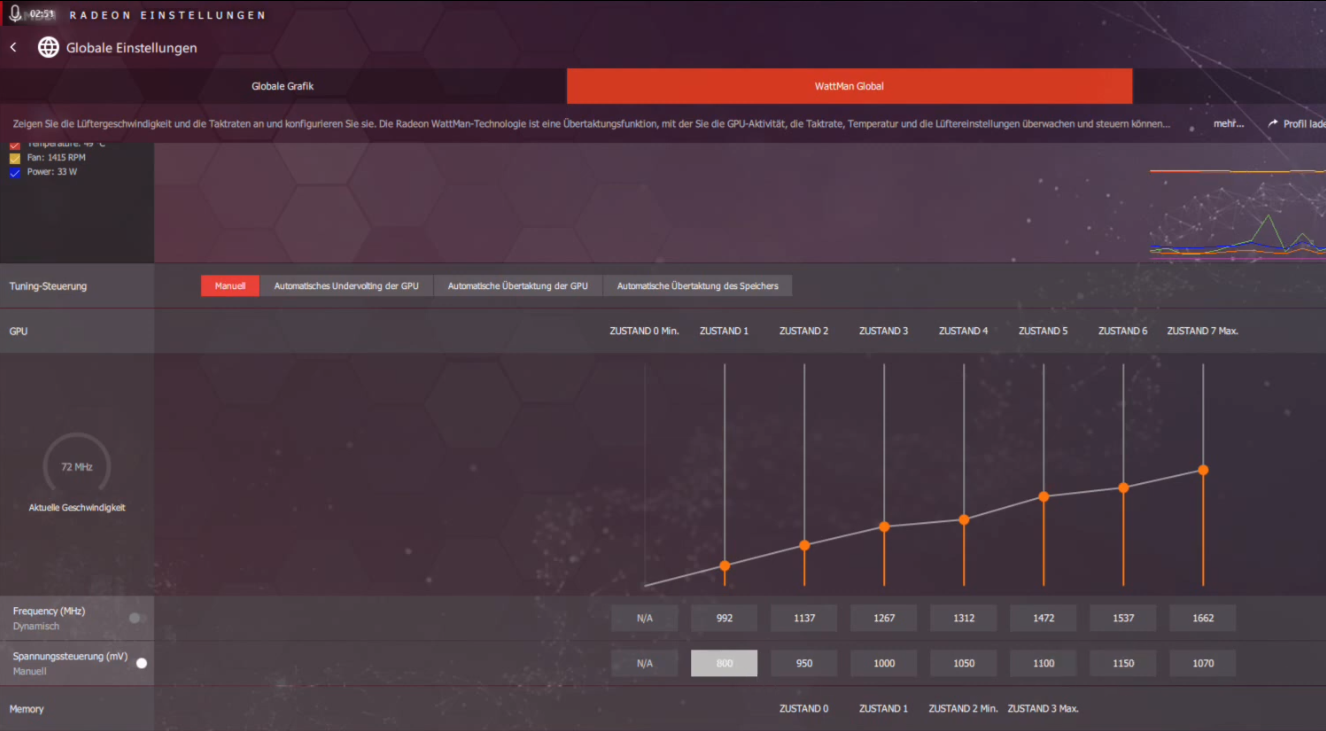
Task: Click the 1662 frequency field
Action: [x=1203, y=618]
